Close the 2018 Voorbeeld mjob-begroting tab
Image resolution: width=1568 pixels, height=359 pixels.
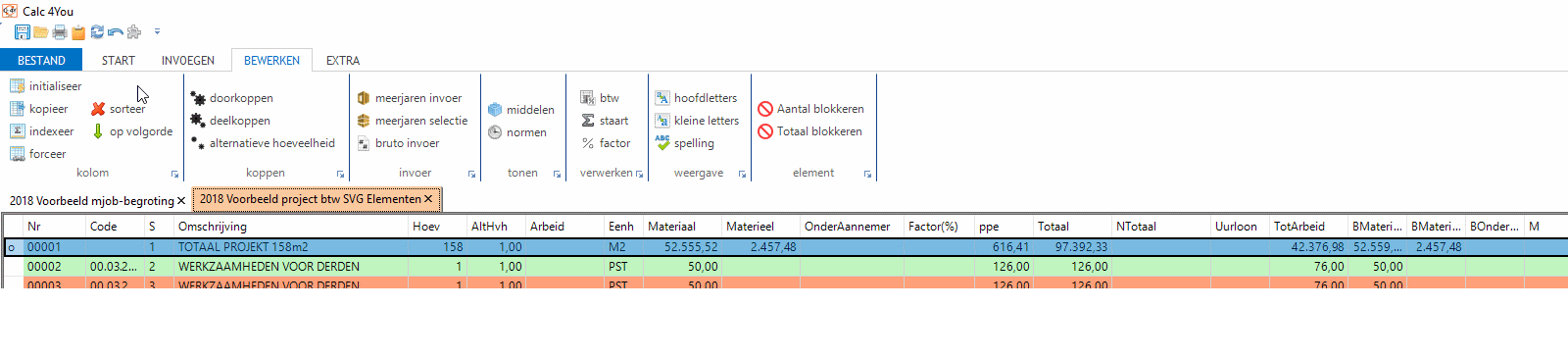[181, 201]
